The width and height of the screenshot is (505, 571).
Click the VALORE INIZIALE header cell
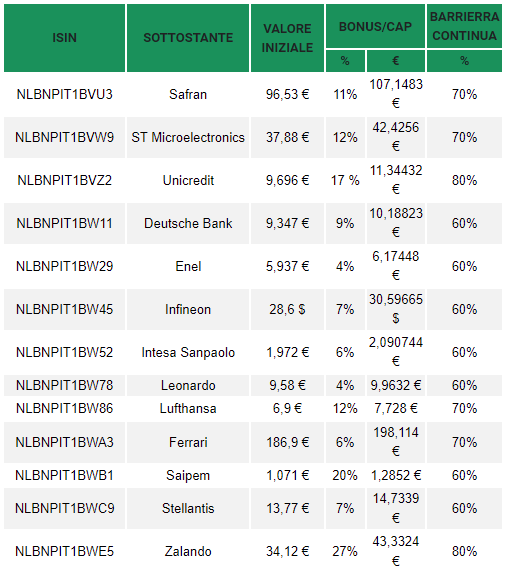(x=287, y=38)
